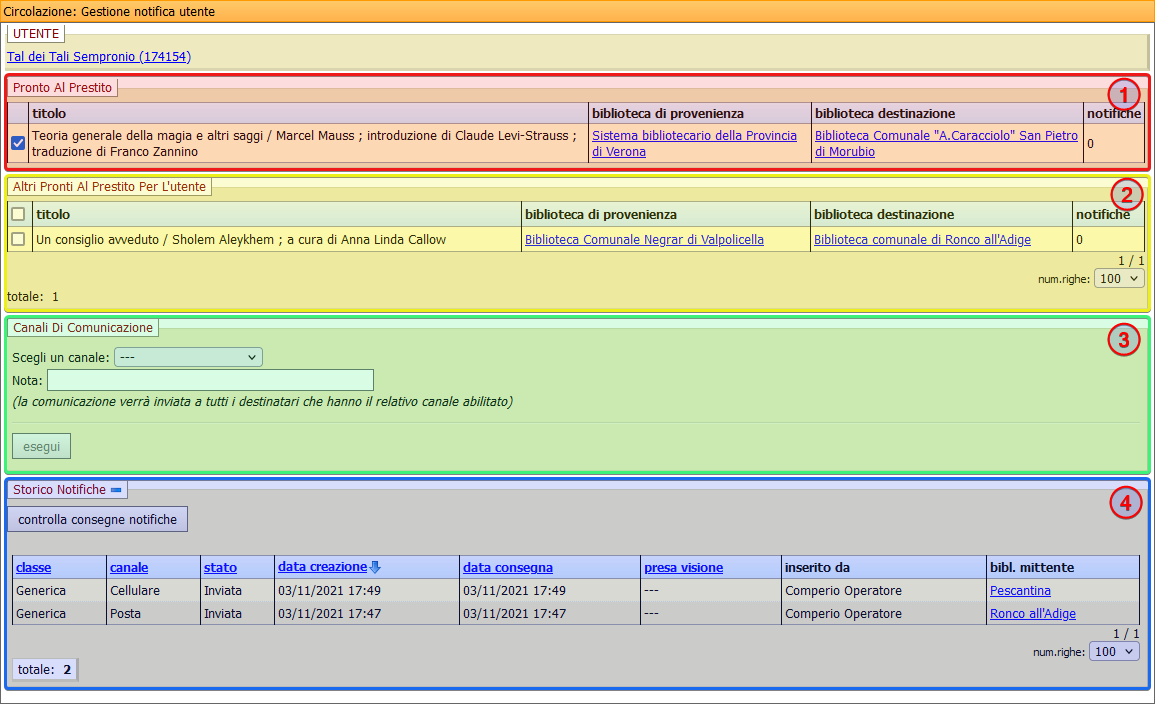The image size is (1155, 704).
Task: Click the red circled number 1 marker
Action: [1125, 95]
